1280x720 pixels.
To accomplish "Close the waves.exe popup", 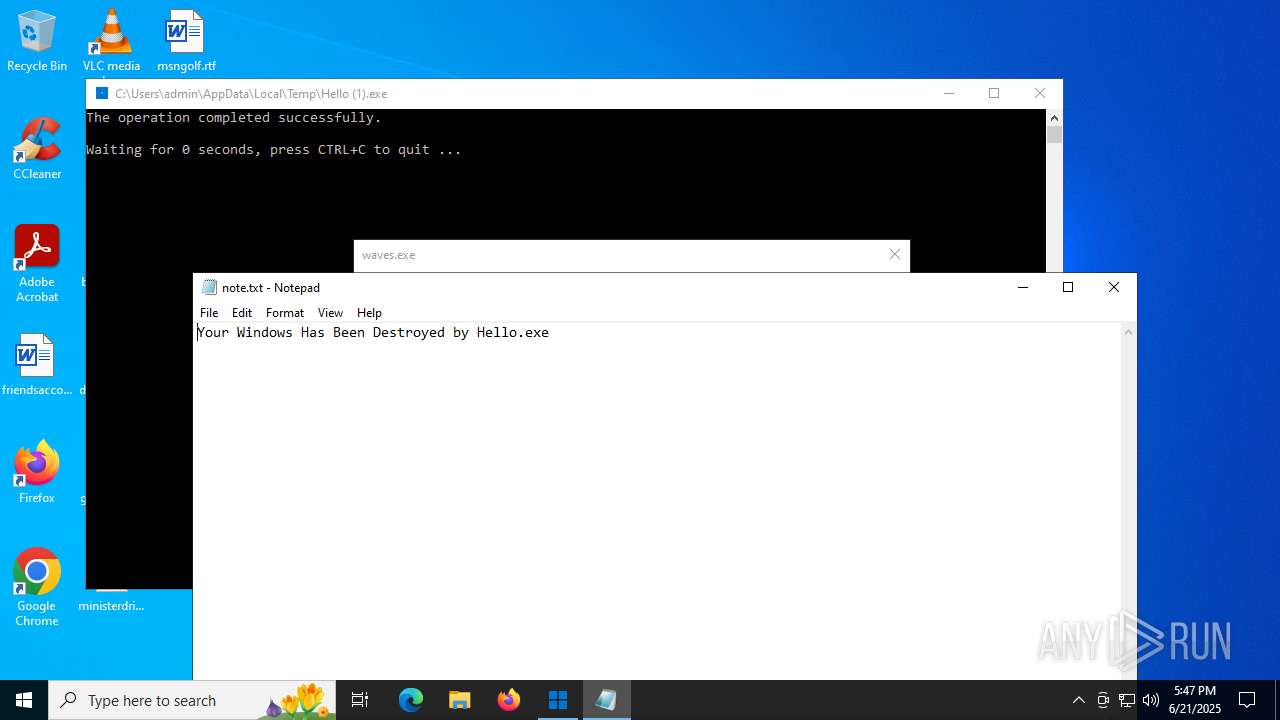I will [895, 254].
